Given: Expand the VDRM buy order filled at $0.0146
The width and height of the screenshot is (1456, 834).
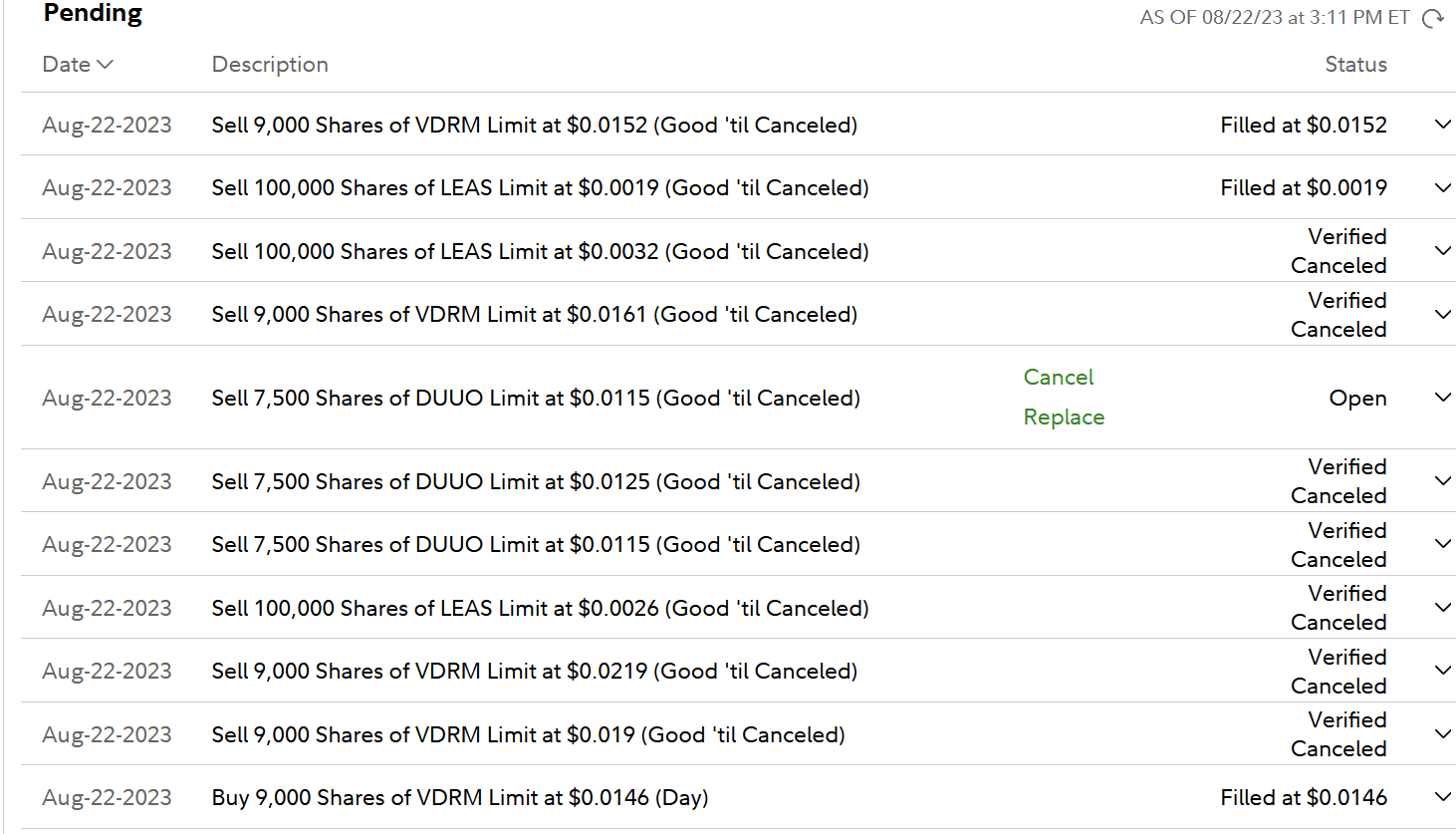Looking at the screenshot, I should (x=1442, y=797).
